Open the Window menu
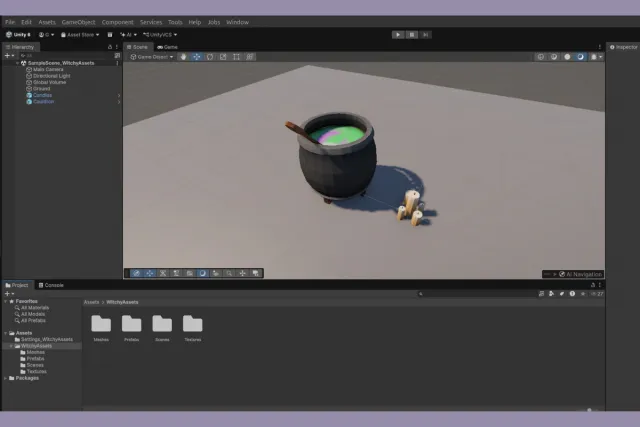Screen dimensions: 640x427 click(x=237, y=22)
